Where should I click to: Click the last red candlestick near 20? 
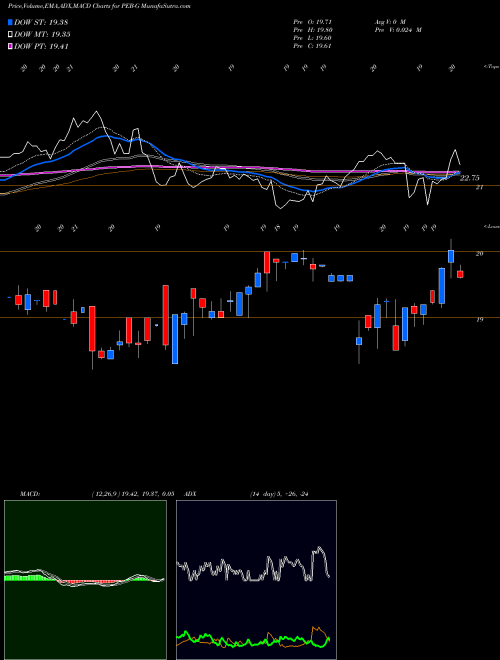coord(460,274)
